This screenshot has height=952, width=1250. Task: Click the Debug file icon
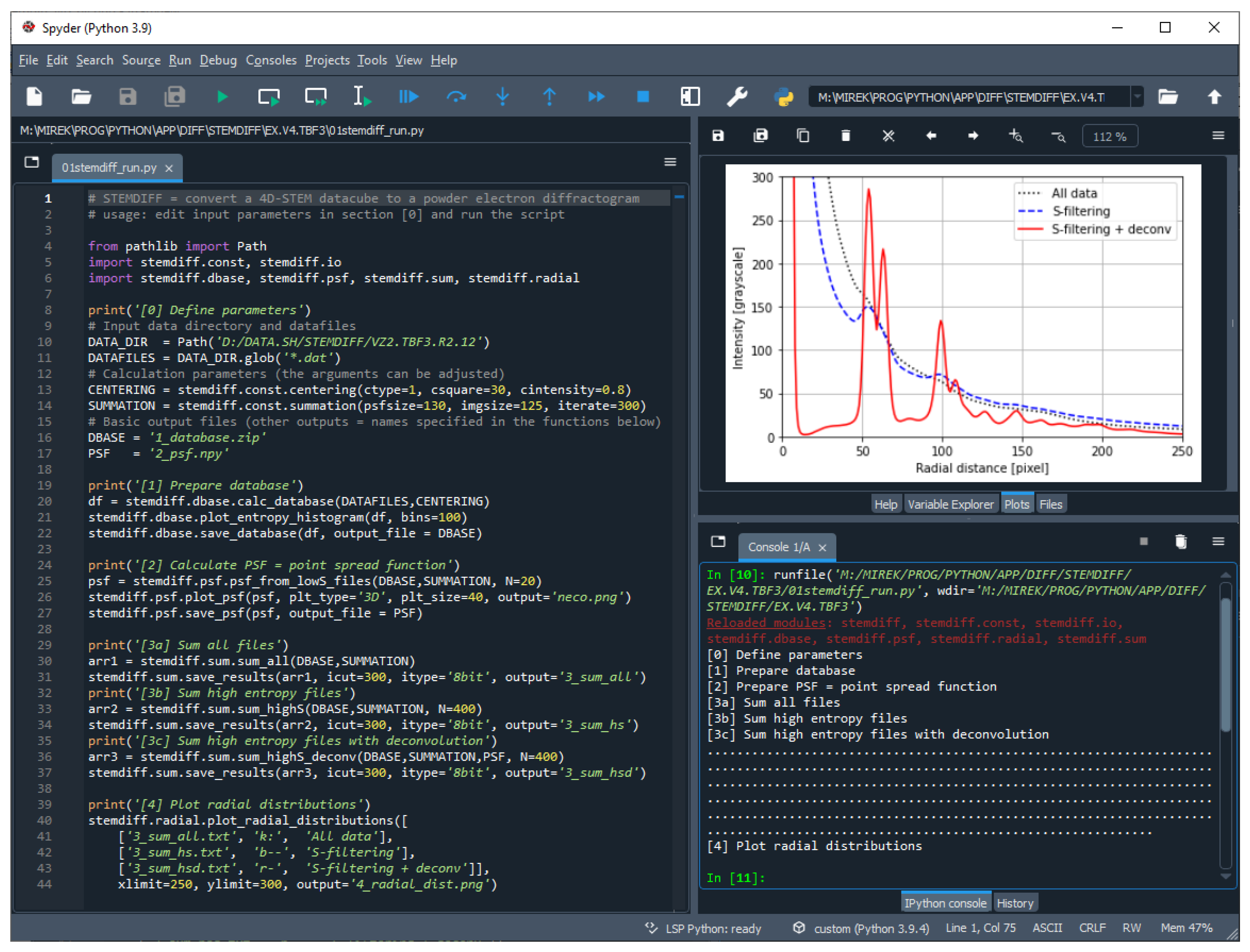click(408, 97)
